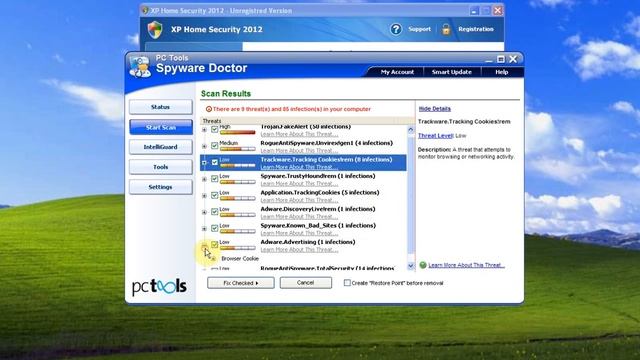Open the Settings section
Screen dimensions: 640x360
click(x=161, y=187)
